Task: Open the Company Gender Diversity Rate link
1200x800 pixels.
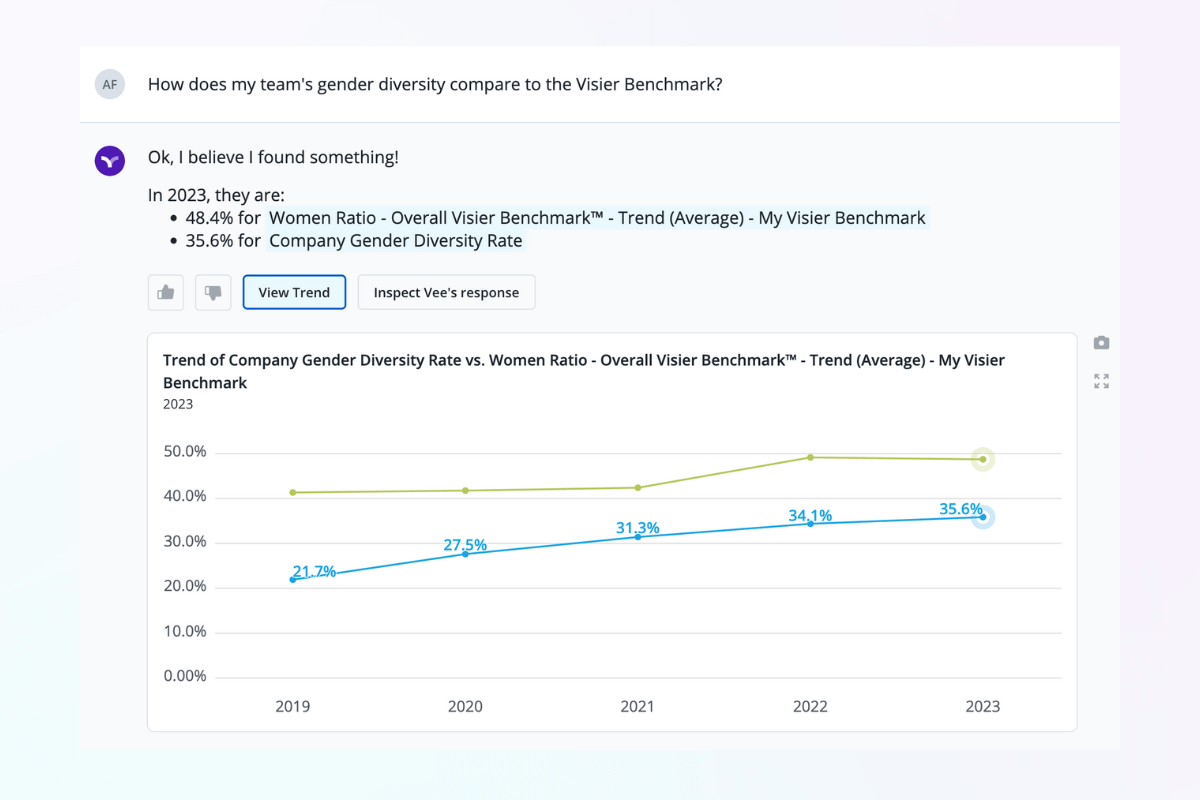Action: (x=396, y=241)
